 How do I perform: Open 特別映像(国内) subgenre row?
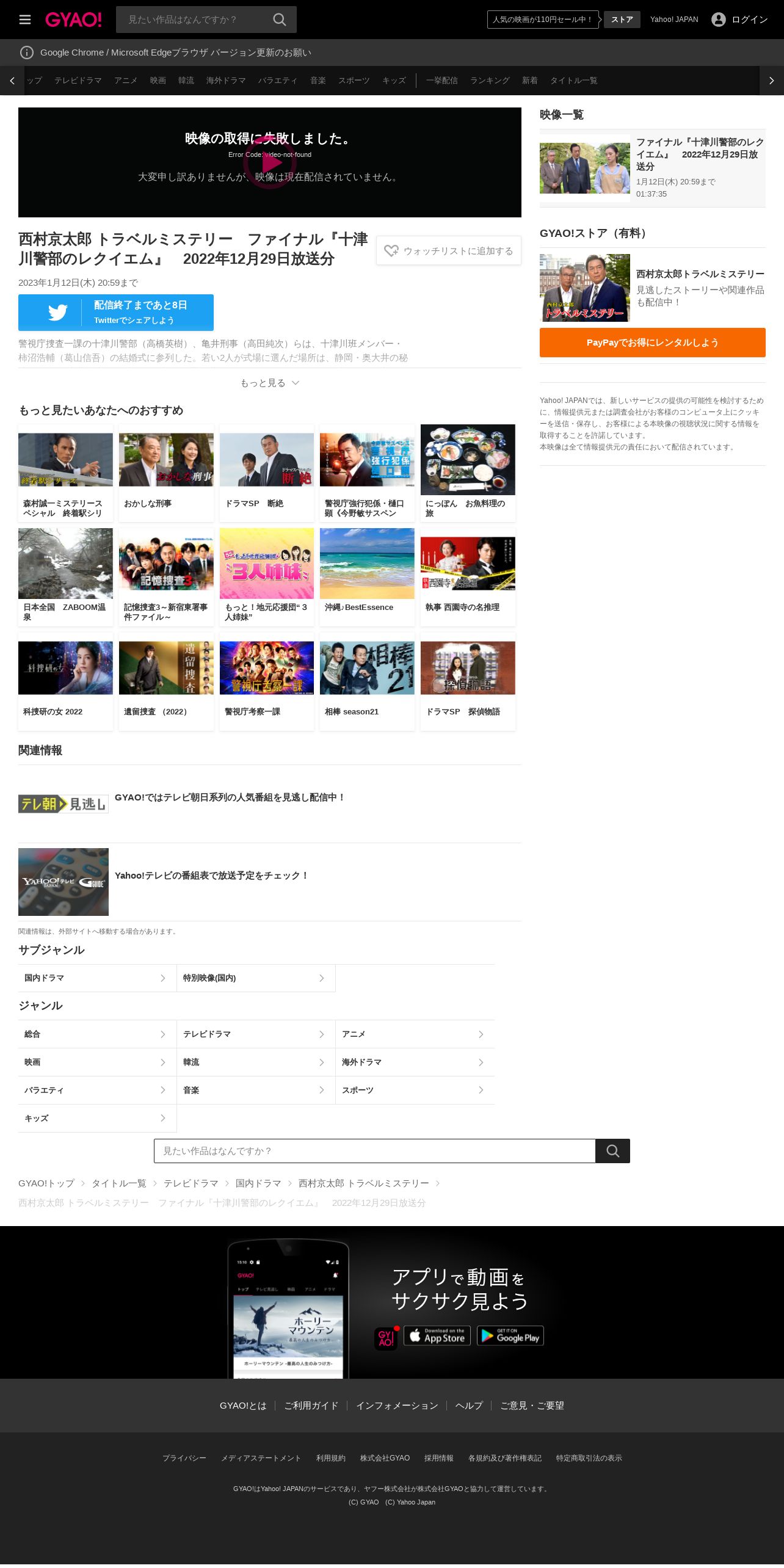click(256, 978)
